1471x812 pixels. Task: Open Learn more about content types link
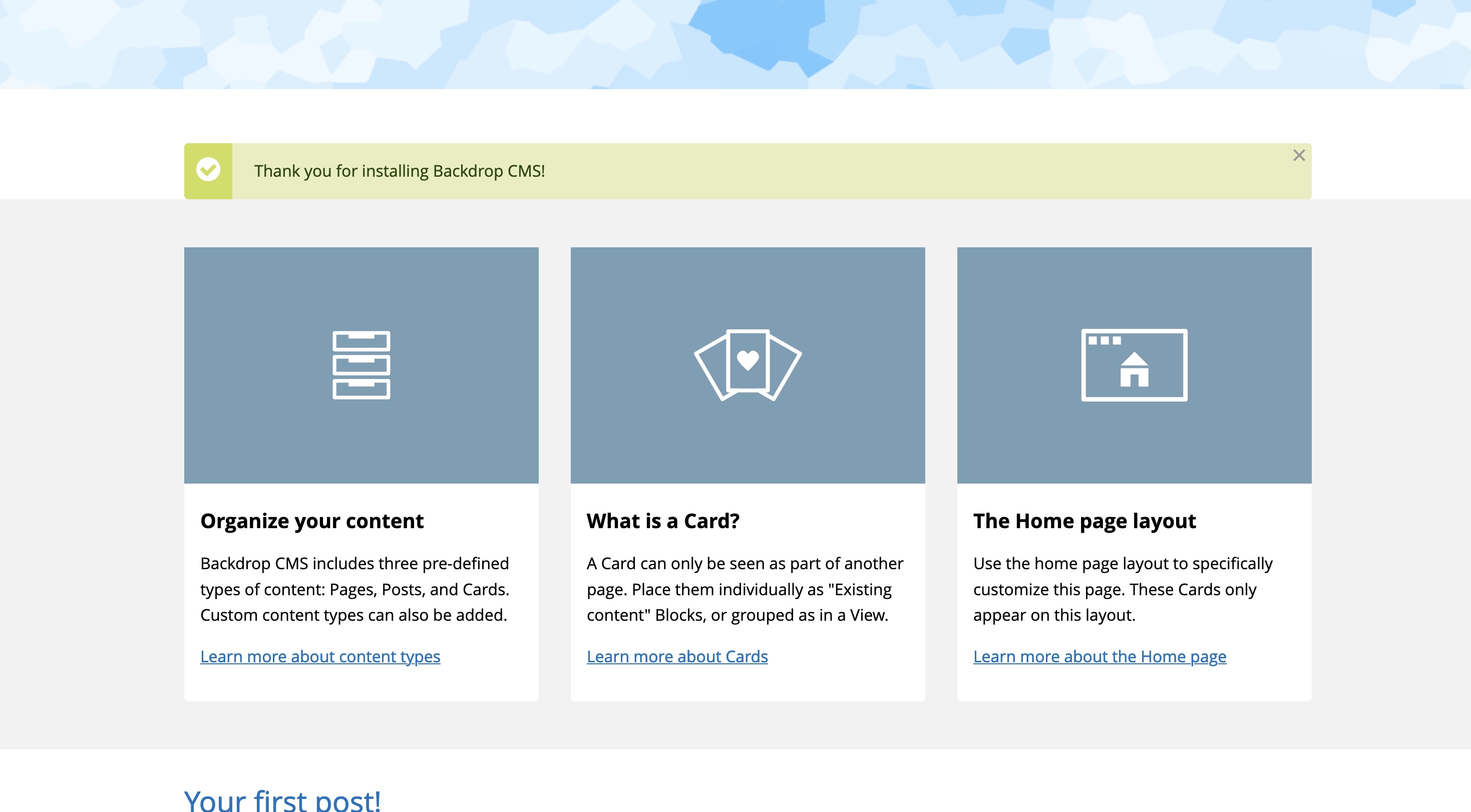click(320, 656)
